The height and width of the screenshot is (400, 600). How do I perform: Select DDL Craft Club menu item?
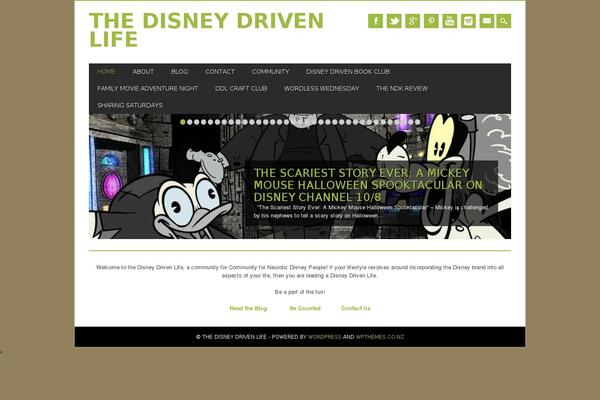pos(241,88)
